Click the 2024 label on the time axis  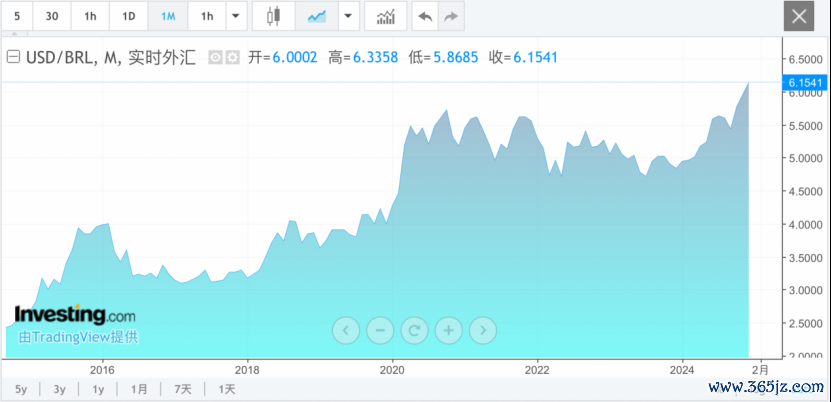(x=683, y=368)
